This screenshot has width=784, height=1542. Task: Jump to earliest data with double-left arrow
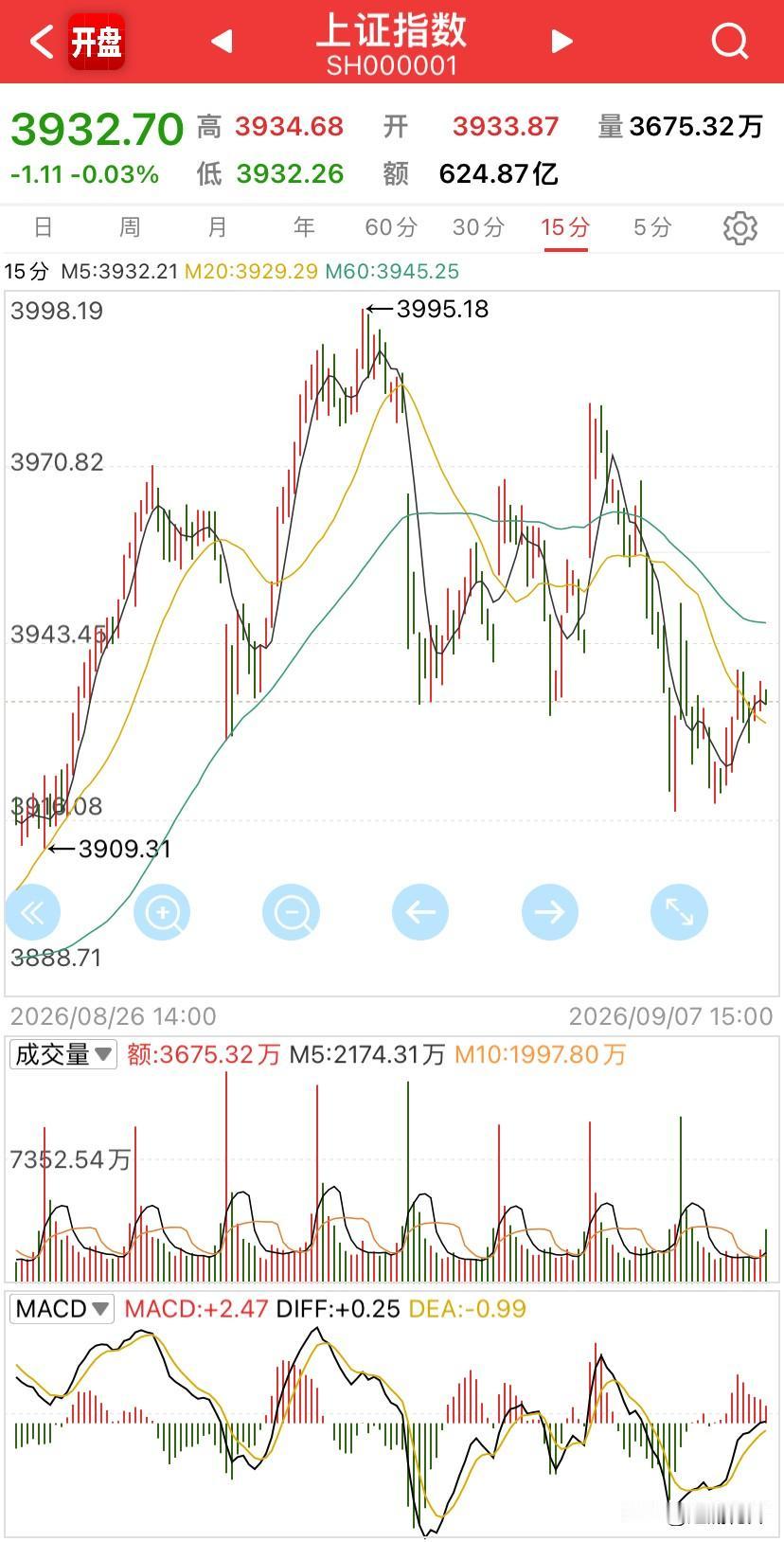[33, 912]
